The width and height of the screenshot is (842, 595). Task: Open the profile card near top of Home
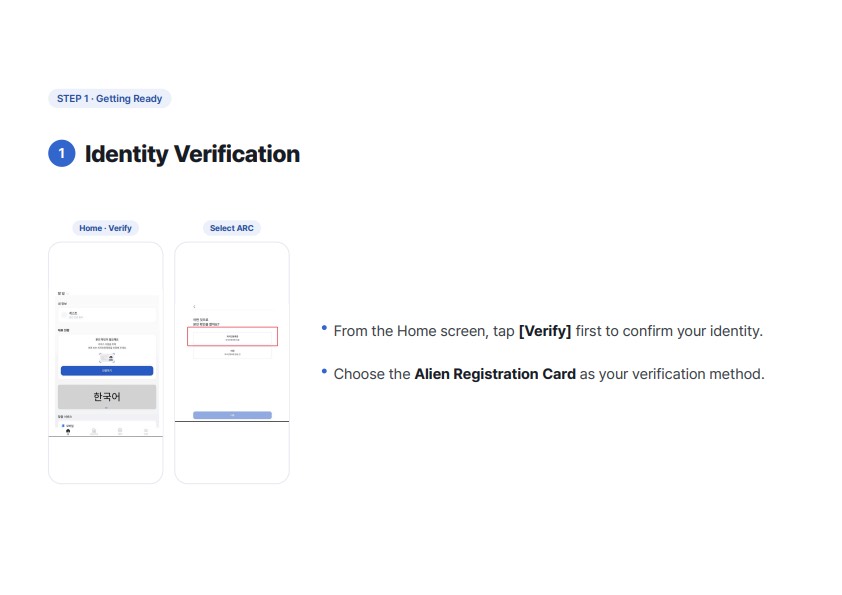coord(107,315)
